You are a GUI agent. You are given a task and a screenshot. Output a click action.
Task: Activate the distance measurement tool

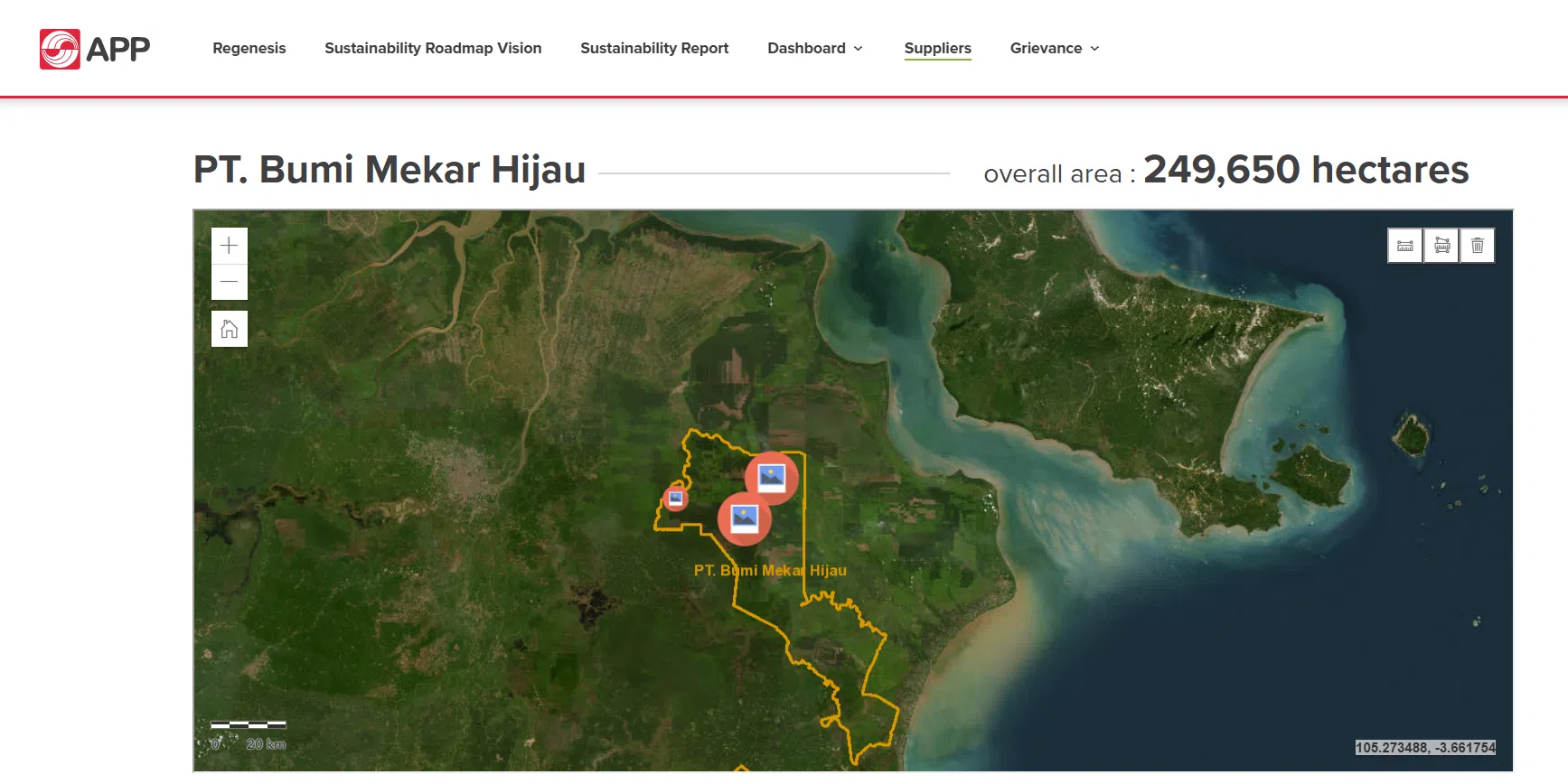pyautogui.click(x=1405, y=246)
